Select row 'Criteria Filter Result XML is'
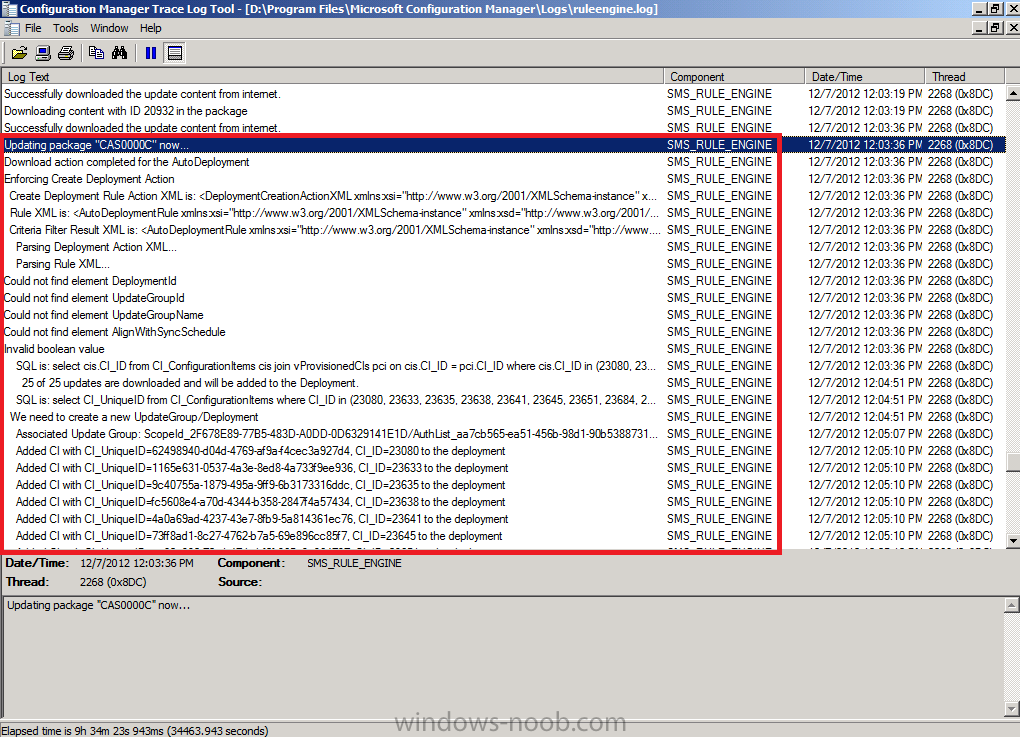Screen dimensions: 1020x737 click(x=503, y=230)
